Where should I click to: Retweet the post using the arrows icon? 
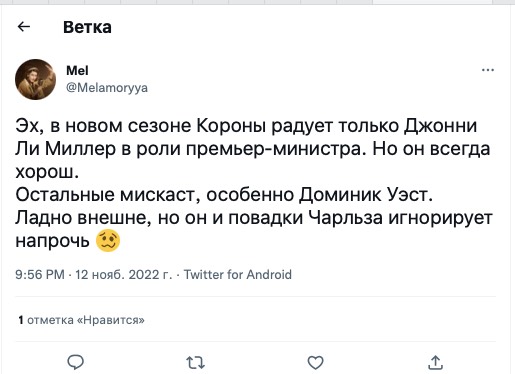click(x=195, y=363)
